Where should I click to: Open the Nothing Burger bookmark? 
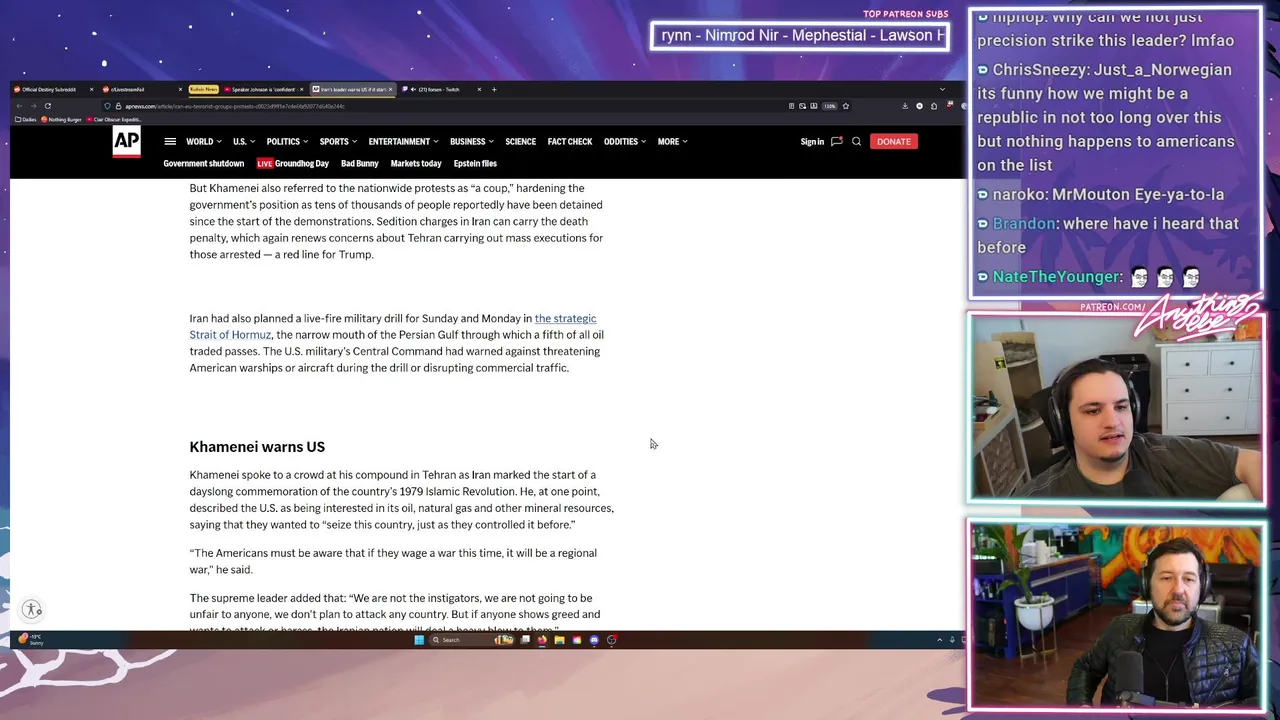(61, 120)
